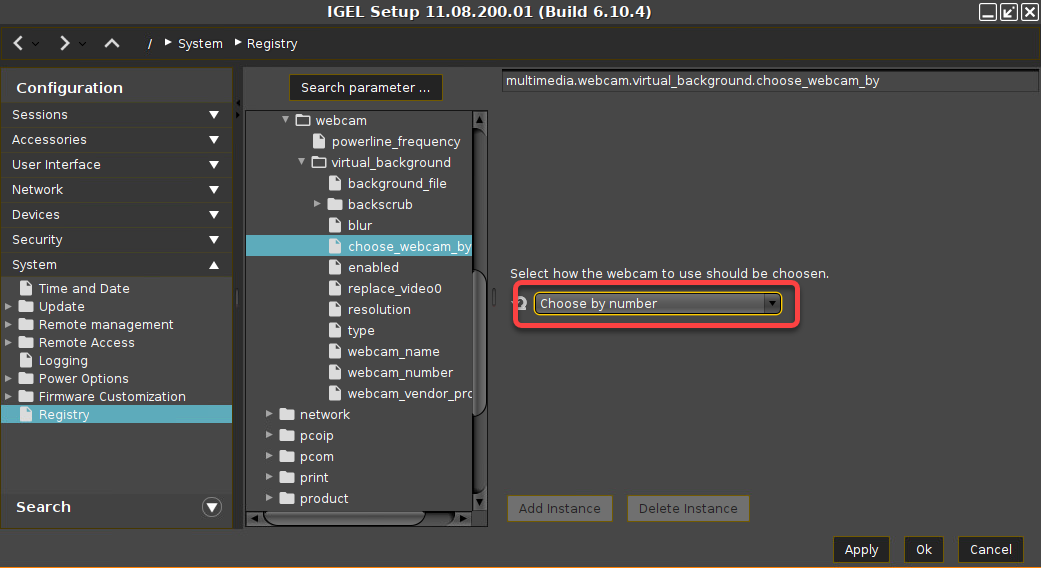Open the 'Choose by number' dropdown
The height and width of the screenshot is (568, 1041).
657,304
